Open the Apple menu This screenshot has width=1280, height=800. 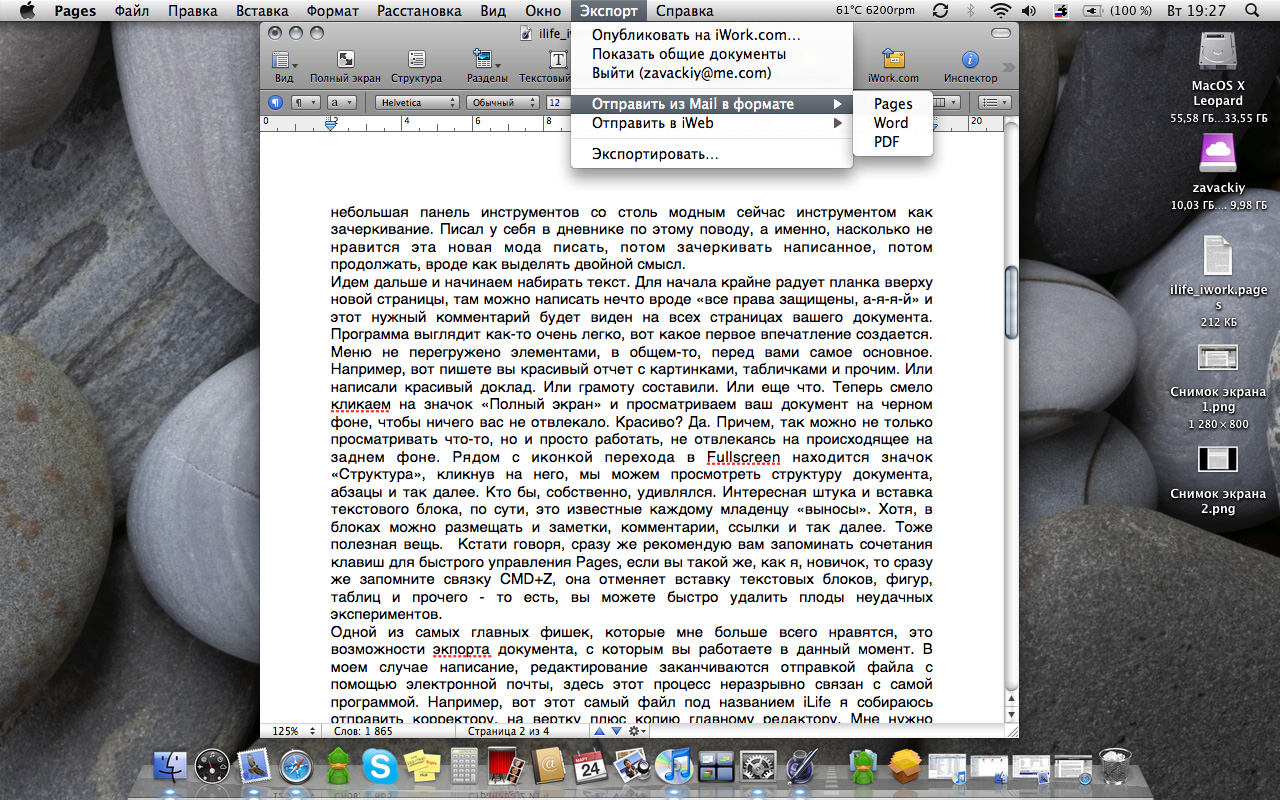(27, 11)
